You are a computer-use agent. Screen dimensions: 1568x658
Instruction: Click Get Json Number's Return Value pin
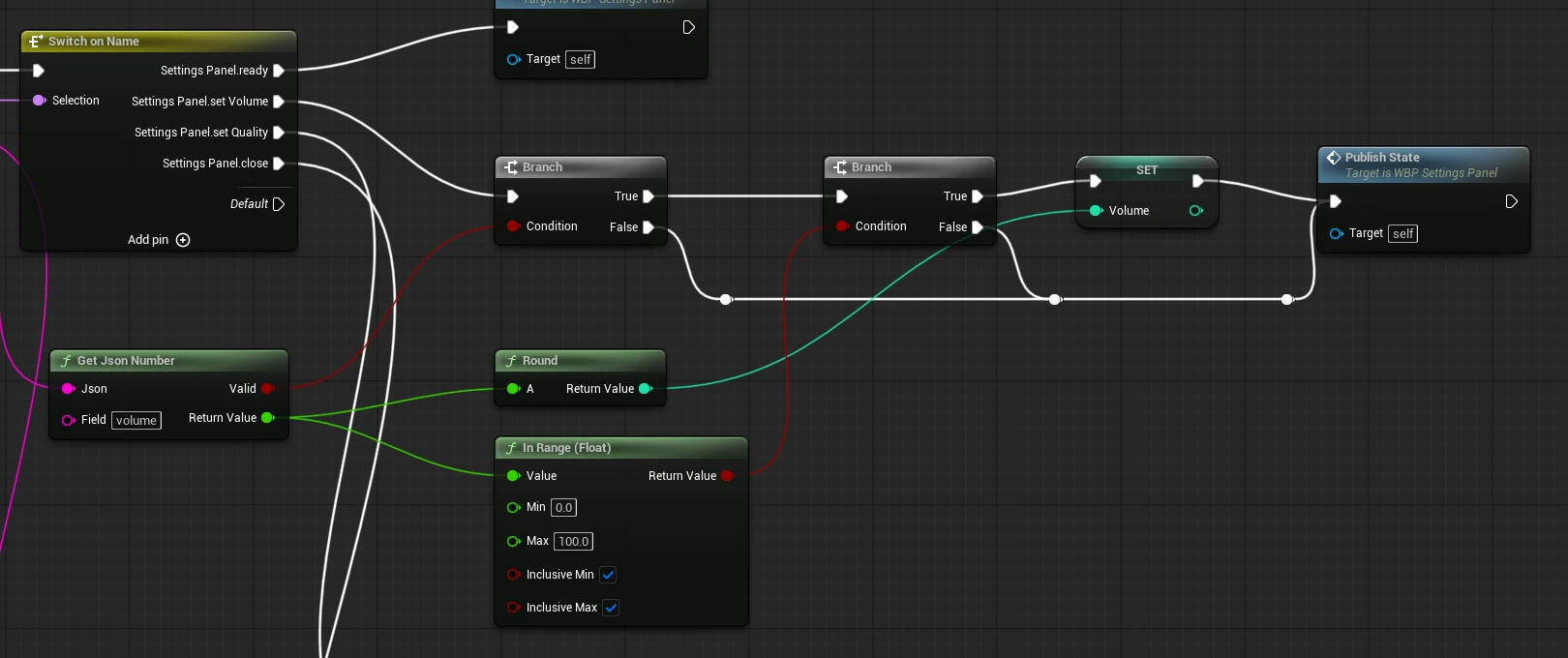pos(268,418)
